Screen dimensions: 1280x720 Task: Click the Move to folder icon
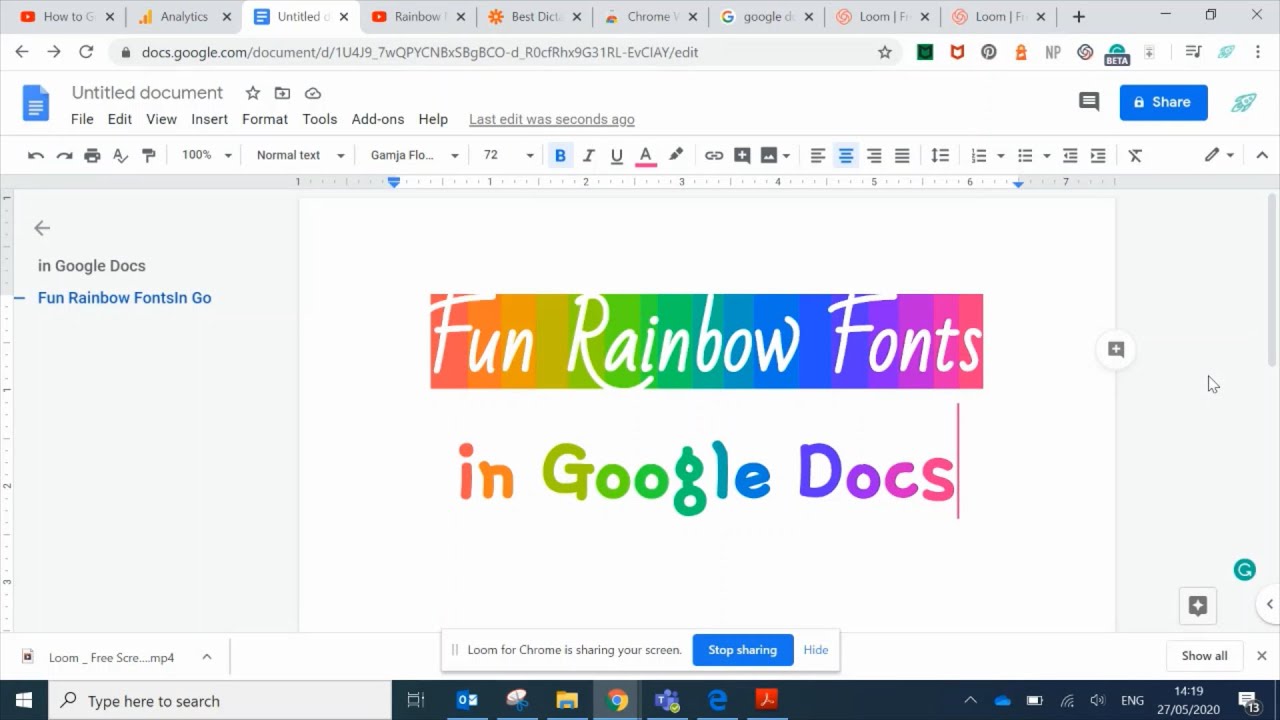point(283,93)
